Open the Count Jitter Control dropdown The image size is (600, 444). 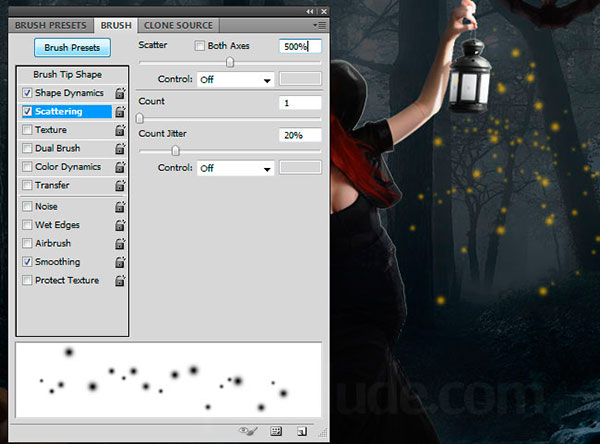pos(235,168)
